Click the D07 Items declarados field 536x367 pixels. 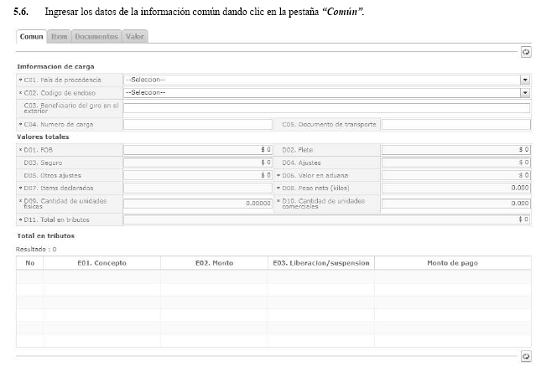[x=198, y=188]
